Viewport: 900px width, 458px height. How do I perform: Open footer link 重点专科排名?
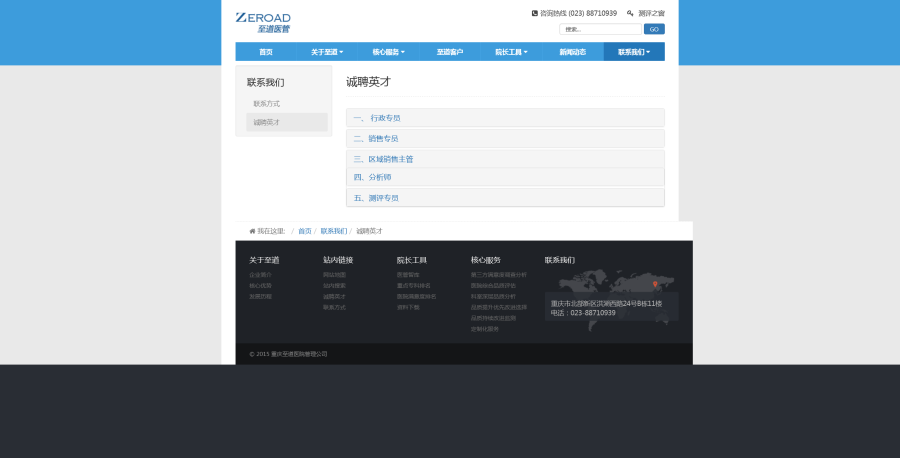(414, 286)
